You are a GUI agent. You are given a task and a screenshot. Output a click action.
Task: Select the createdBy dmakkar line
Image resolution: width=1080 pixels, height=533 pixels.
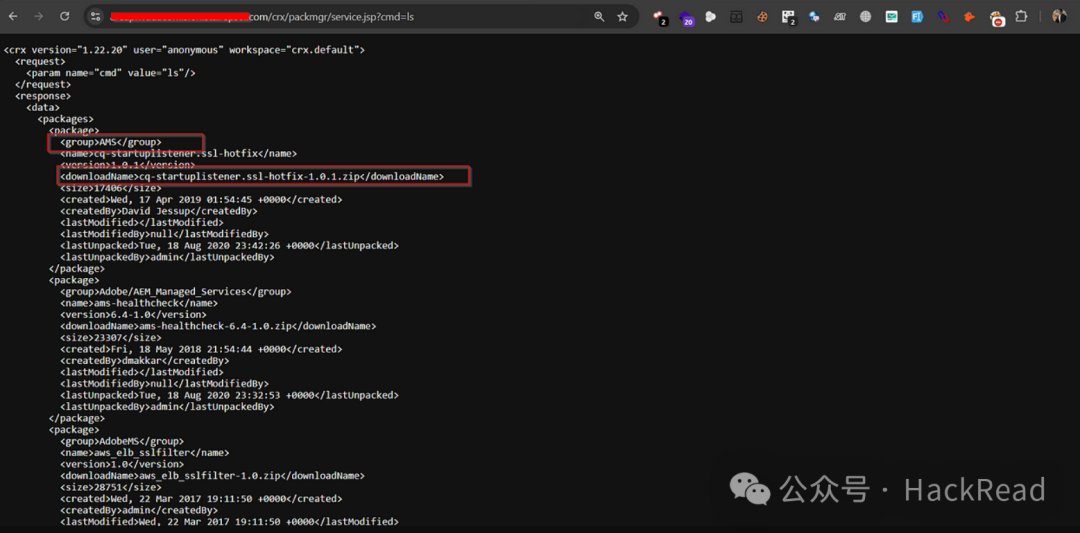tap(144, 360)
